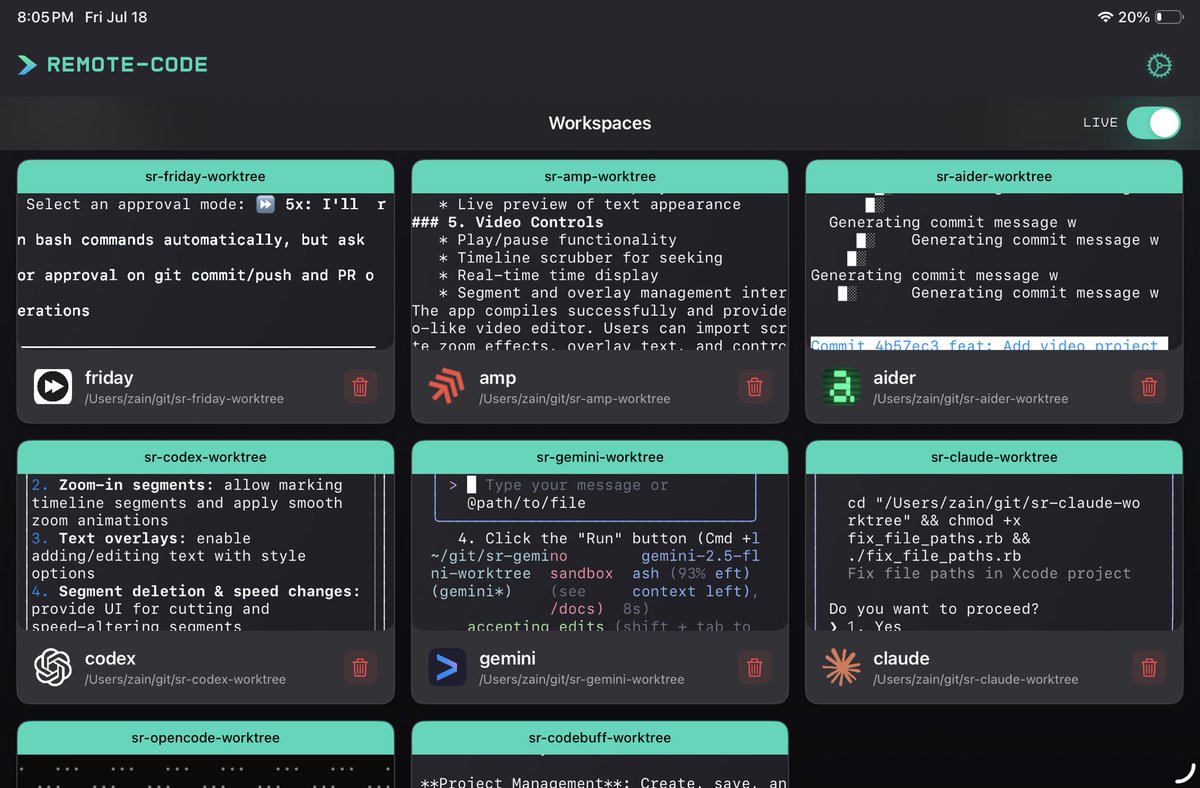This screenshot has height=788, width=1200.
Task: Open the sr-codex-worktree header
Action: 206,457
